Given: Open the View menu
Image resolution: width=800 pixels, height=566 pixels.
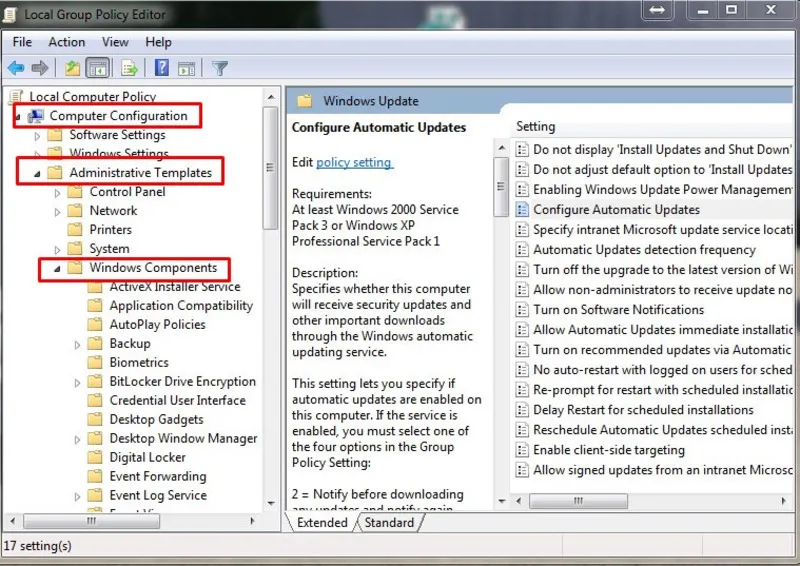Looking at the screenshot, I should coord(115,42).
